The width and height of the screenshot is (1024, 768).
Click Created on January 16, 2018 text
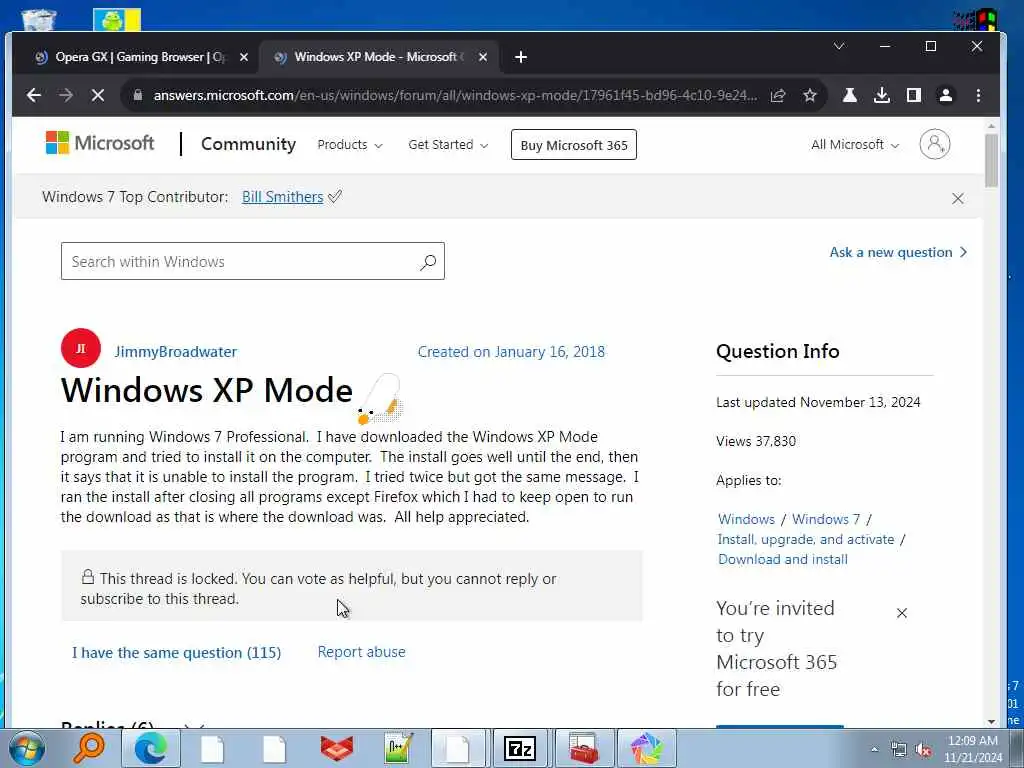(511, 352)
